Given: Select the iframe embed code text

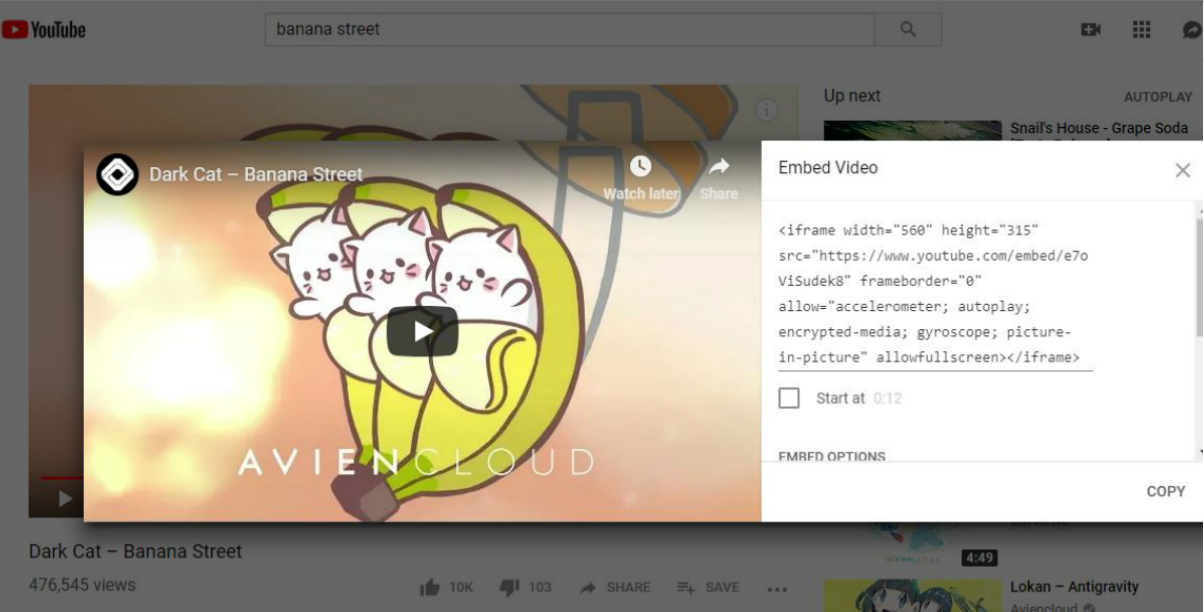Looking at the screenshot, I should pos(935,294).
